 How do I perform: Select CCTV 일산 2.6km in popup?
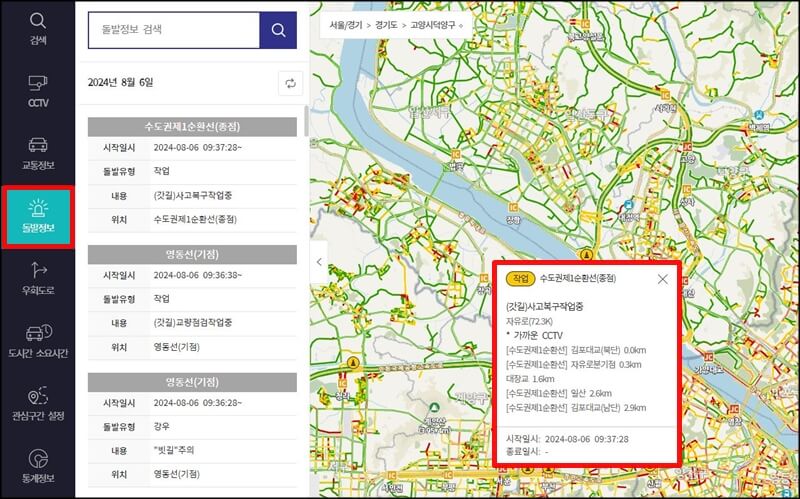pyautogui.click(x=559, y=393)
